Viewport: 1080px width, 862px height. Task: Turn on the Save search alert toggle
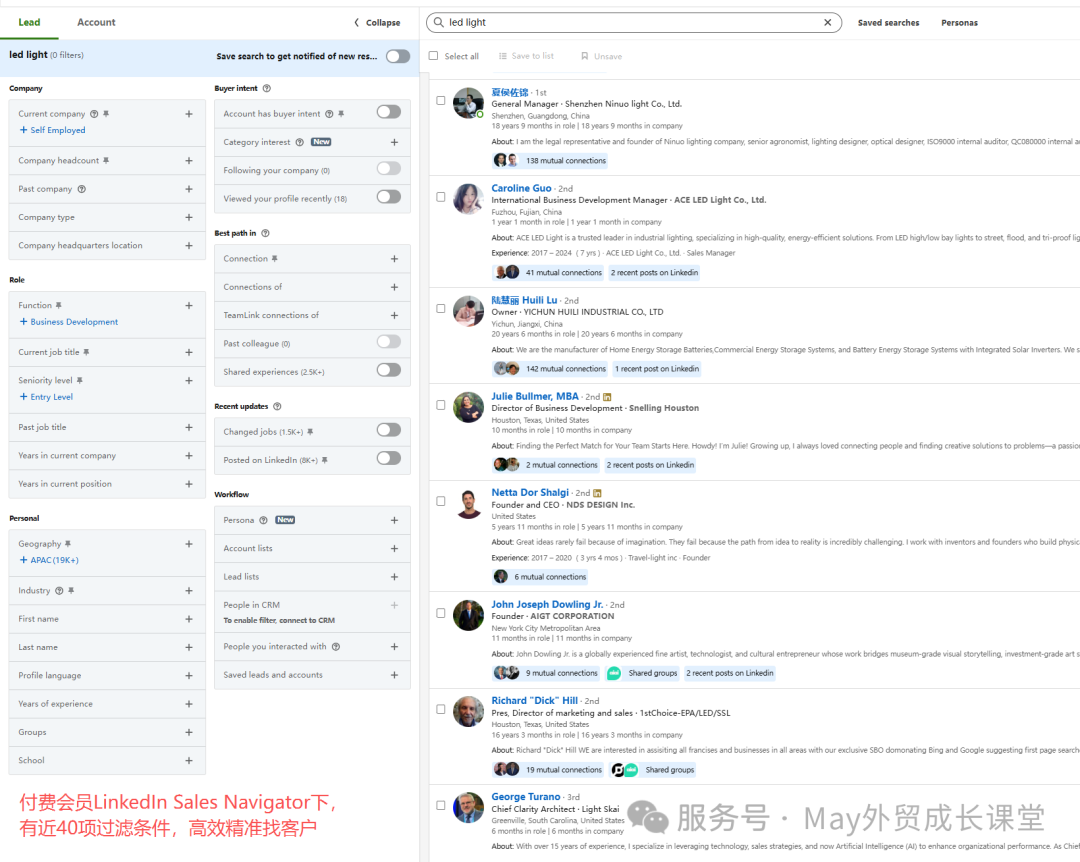[398, 56]
